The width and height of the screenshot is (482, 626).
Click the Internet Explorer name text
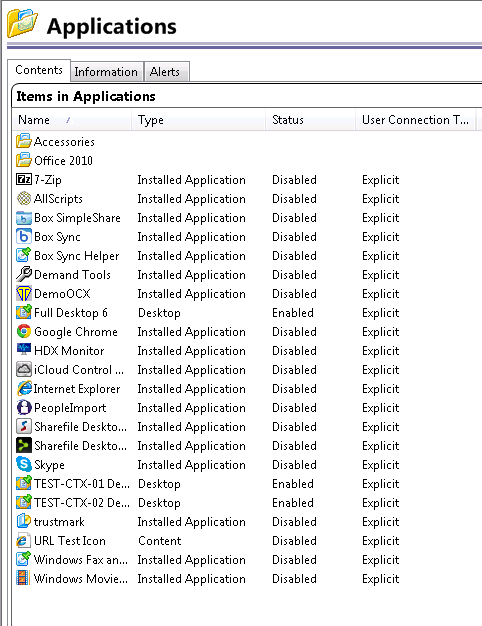point(77,389)
